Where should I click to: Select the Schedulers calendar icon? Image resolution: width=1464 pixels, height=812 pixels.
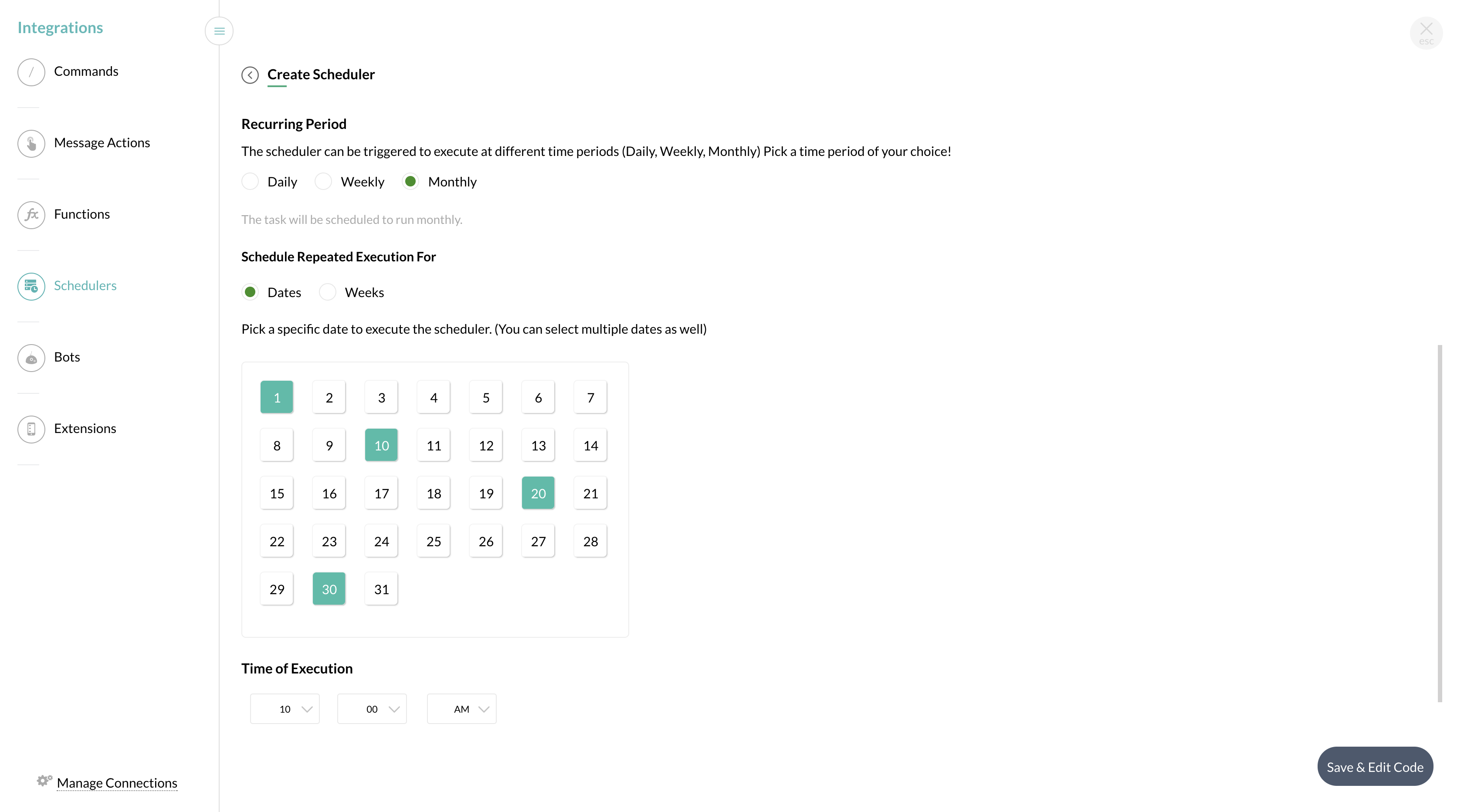point(31,286)
